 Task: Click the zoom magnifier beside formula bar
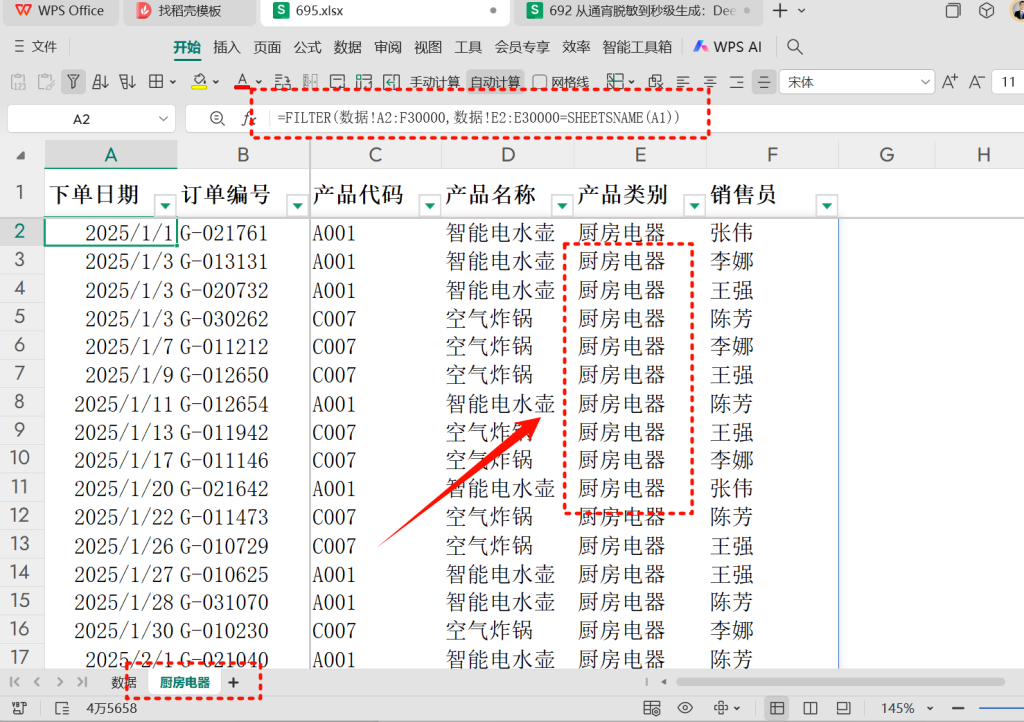pos(217,119)
